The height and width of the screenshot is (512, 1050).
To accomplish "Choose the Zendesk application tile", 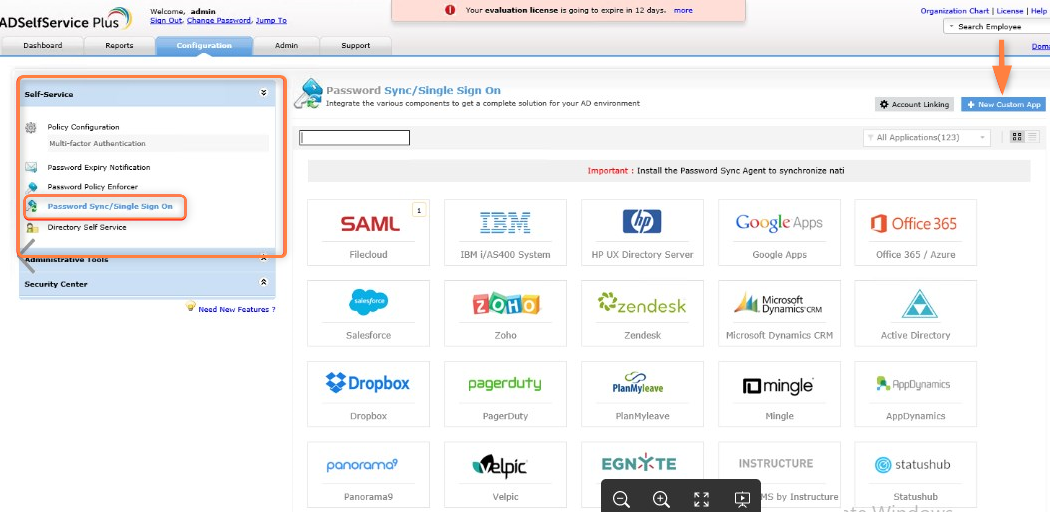I will point(642,313).
